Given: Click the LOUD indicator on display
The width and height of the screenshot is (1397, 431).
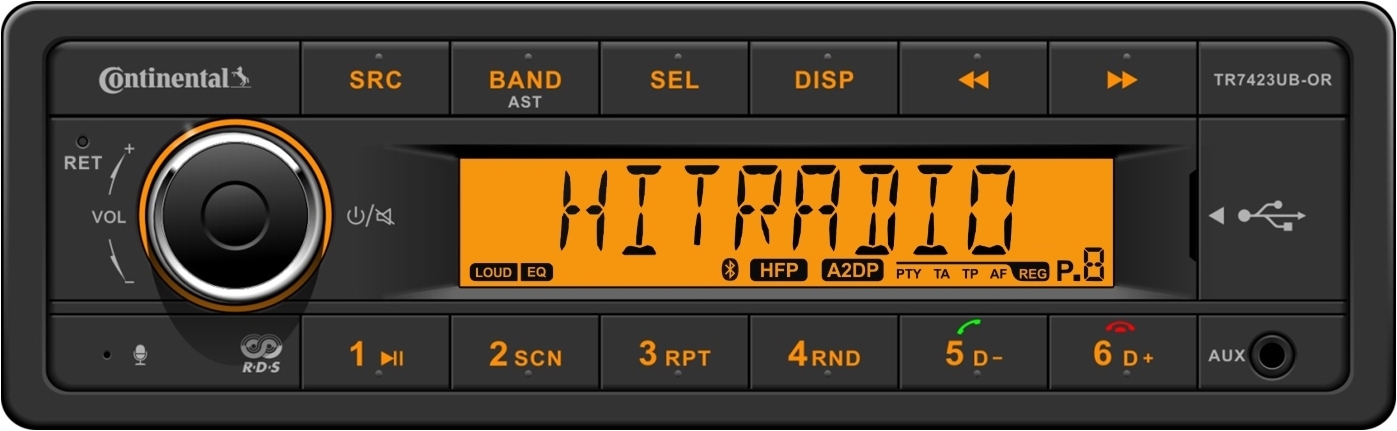Looking at the screenshot, I should coord(495,272).
